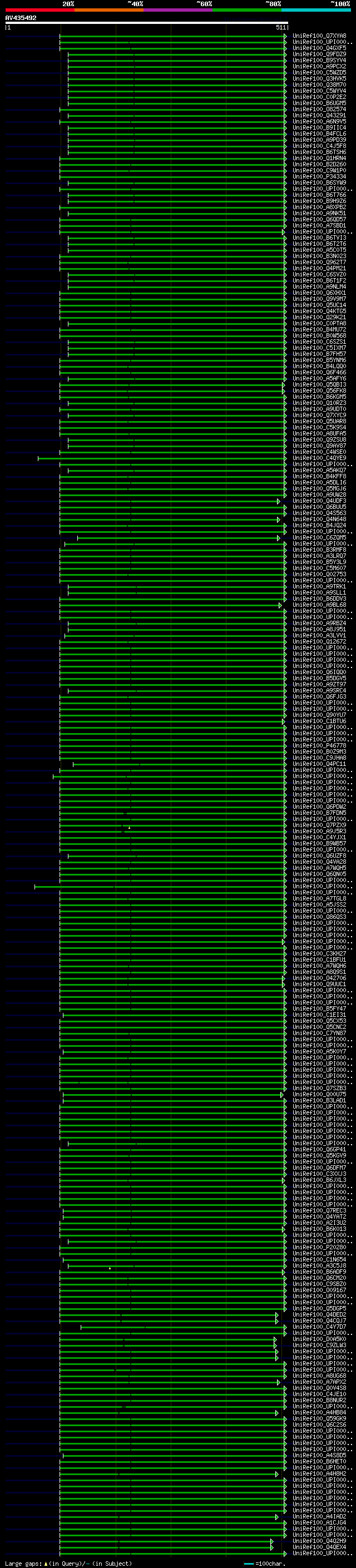356x1568 pixels.
Task: Open hit UniRef100_Q9FDZ9
Action: pyautogui.click(x=319, y=54)
